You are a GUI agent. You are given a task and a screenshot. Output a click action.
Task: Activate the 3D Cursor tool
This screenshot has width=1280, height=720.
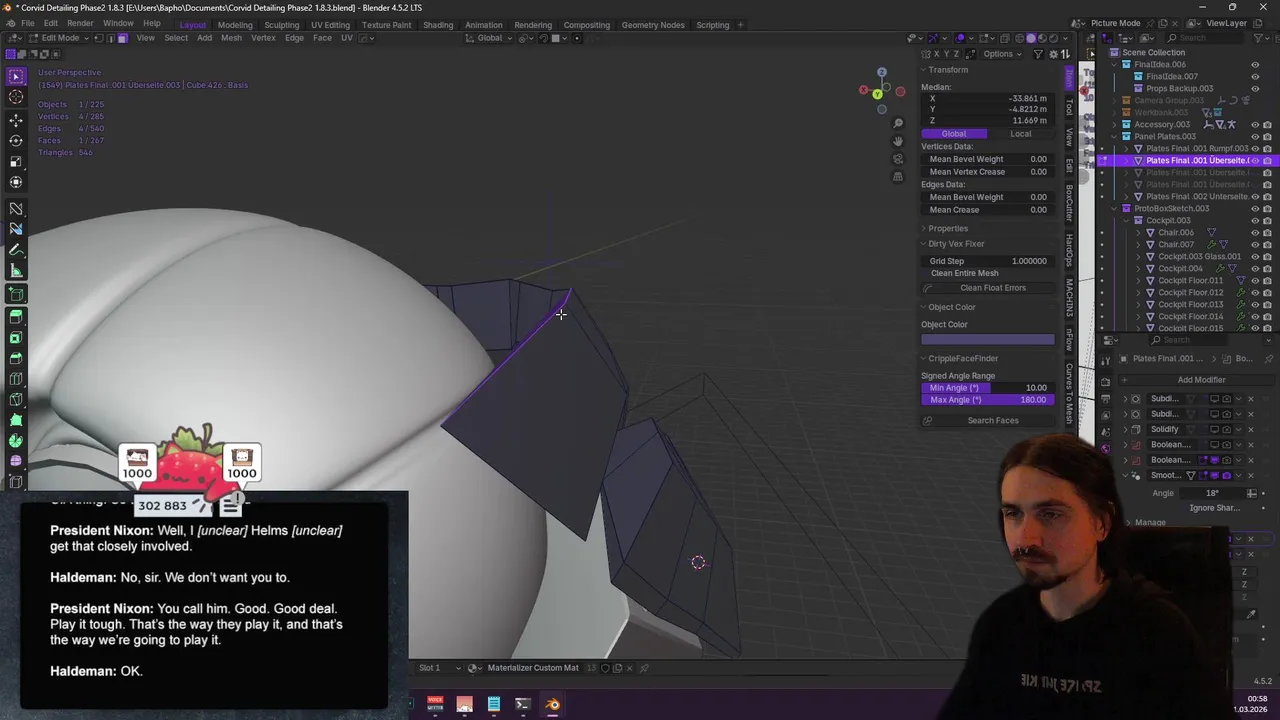click(x=16, y=97)
